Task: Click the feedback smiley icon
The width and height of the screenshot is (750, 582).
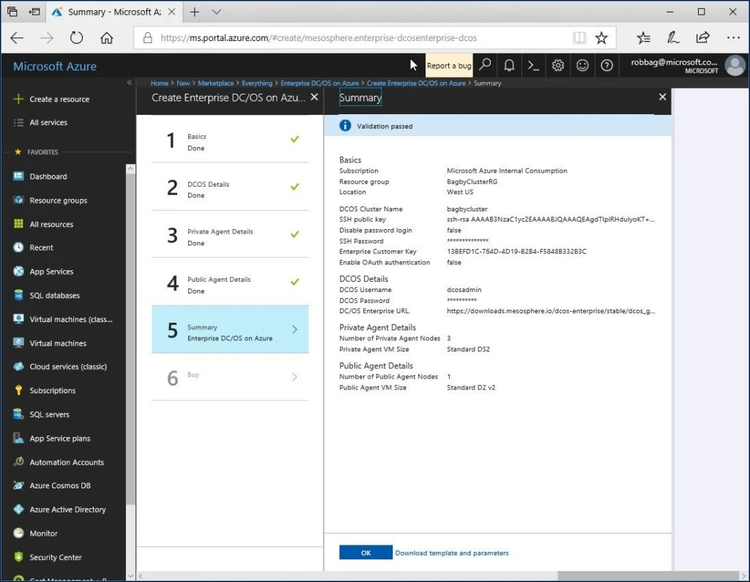Action: pos(582,65)
